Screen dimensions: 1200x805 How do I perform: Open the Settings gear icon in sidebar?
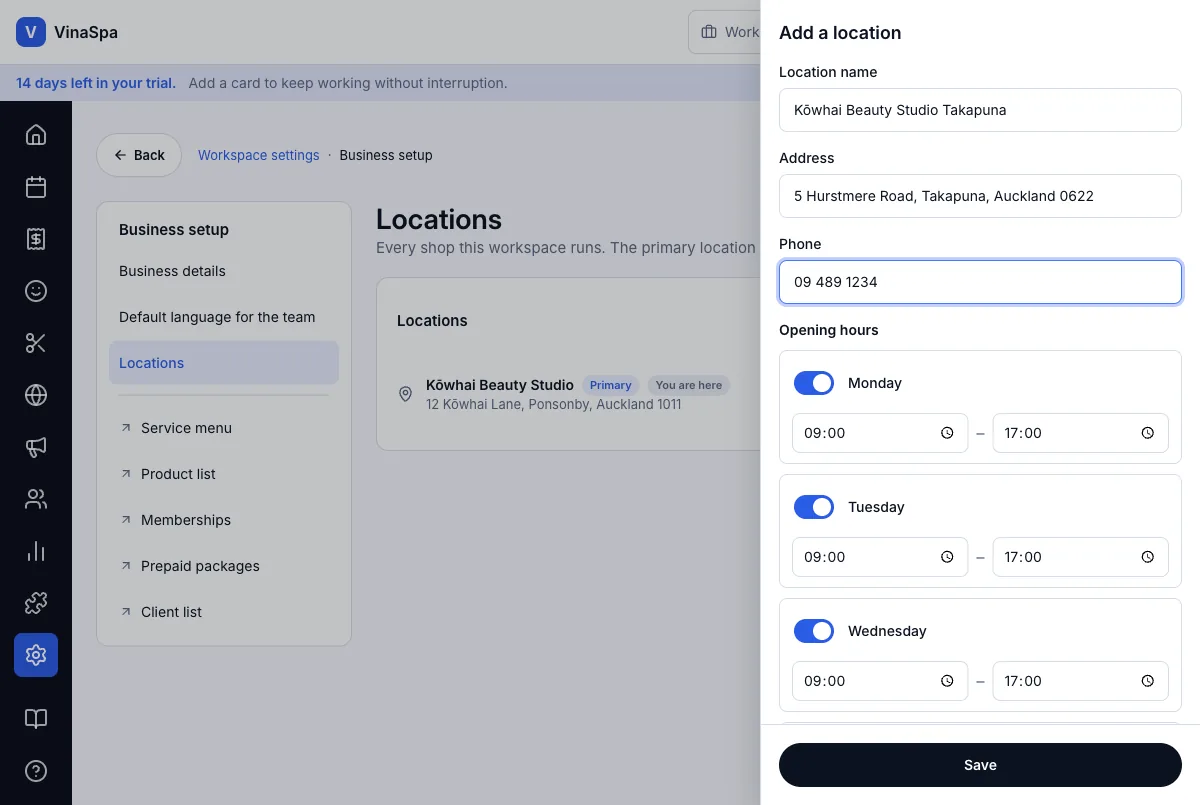36,655
